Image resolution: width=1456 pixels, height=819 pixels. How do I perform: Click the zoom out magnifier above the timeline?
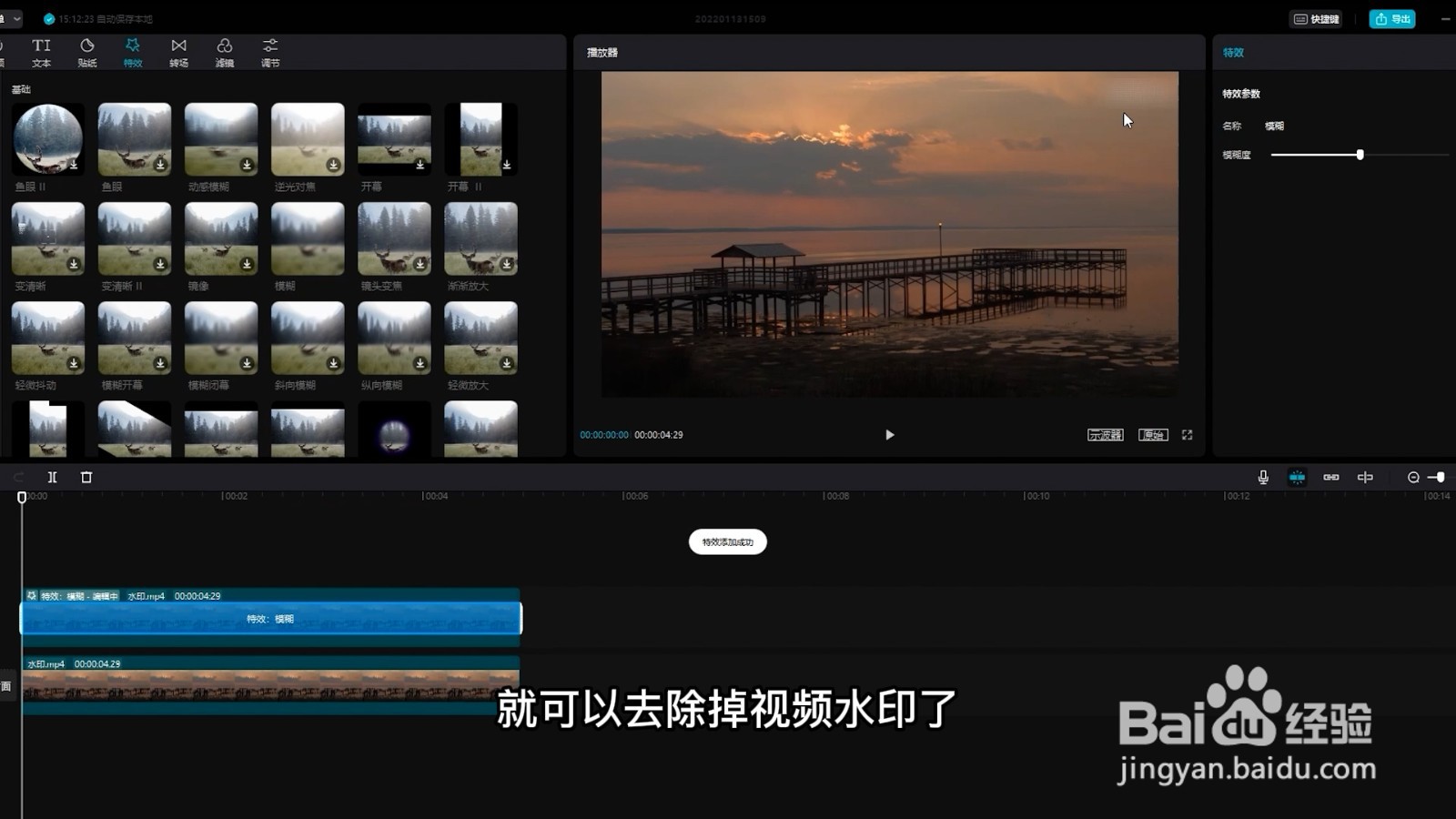(x=1414, y=476)
